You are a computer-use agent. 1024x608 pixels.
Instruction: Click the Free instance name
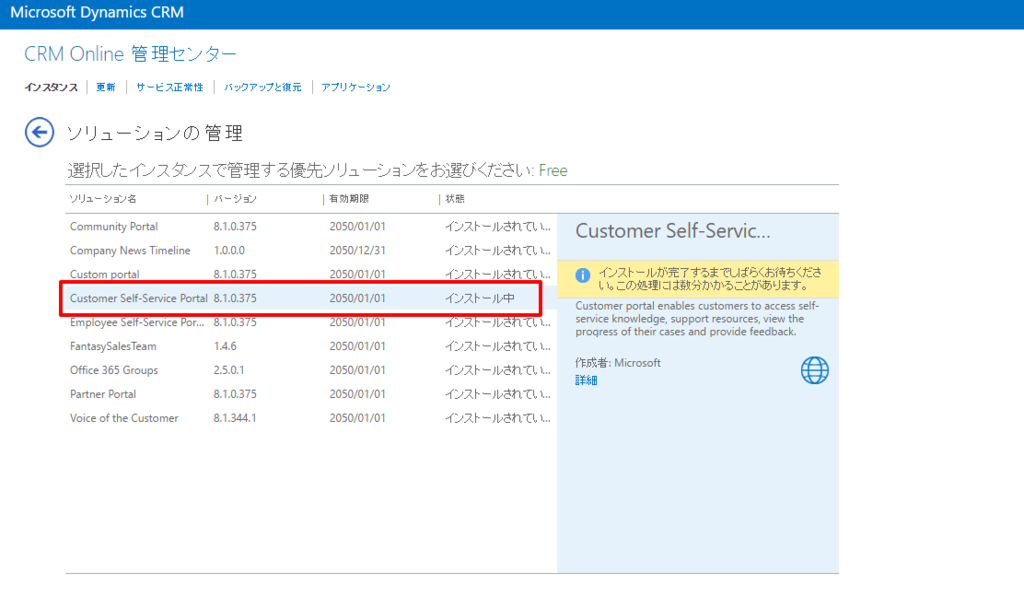pyautogui.click(x=553, y=170)
